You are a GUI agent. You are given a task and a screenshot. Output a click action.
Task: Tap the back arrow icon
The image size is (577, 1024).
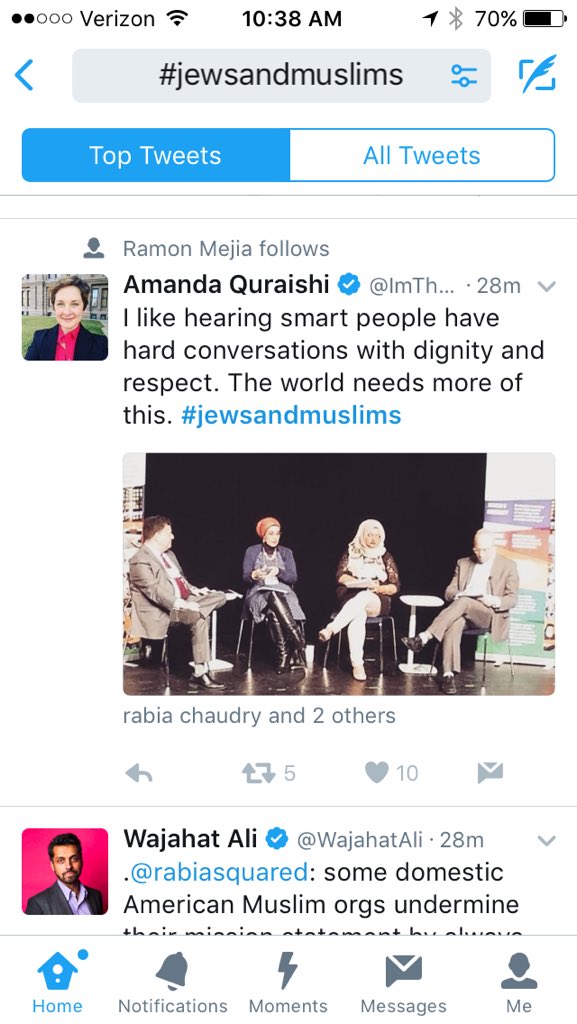pos(24,75)
